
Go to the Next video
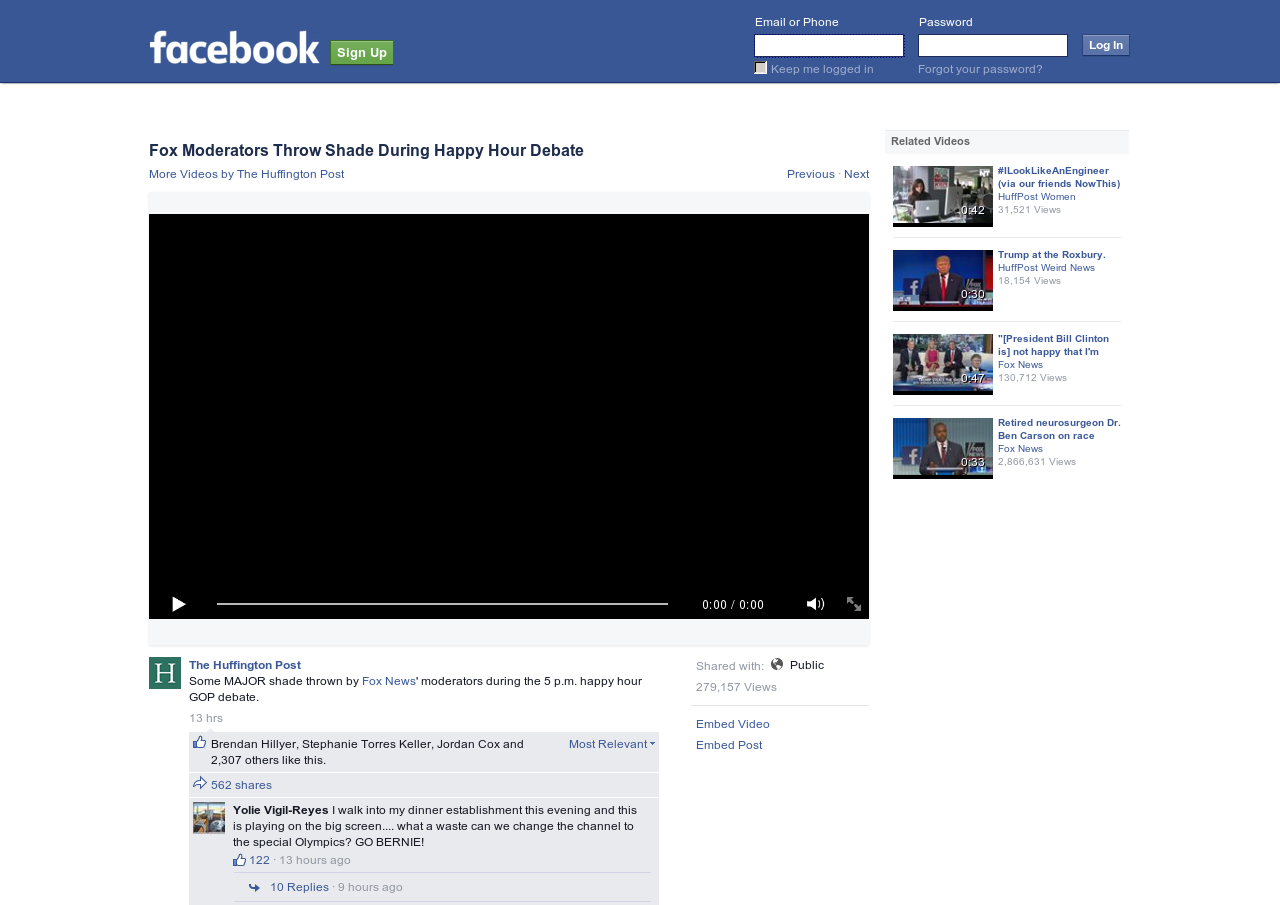857,174
